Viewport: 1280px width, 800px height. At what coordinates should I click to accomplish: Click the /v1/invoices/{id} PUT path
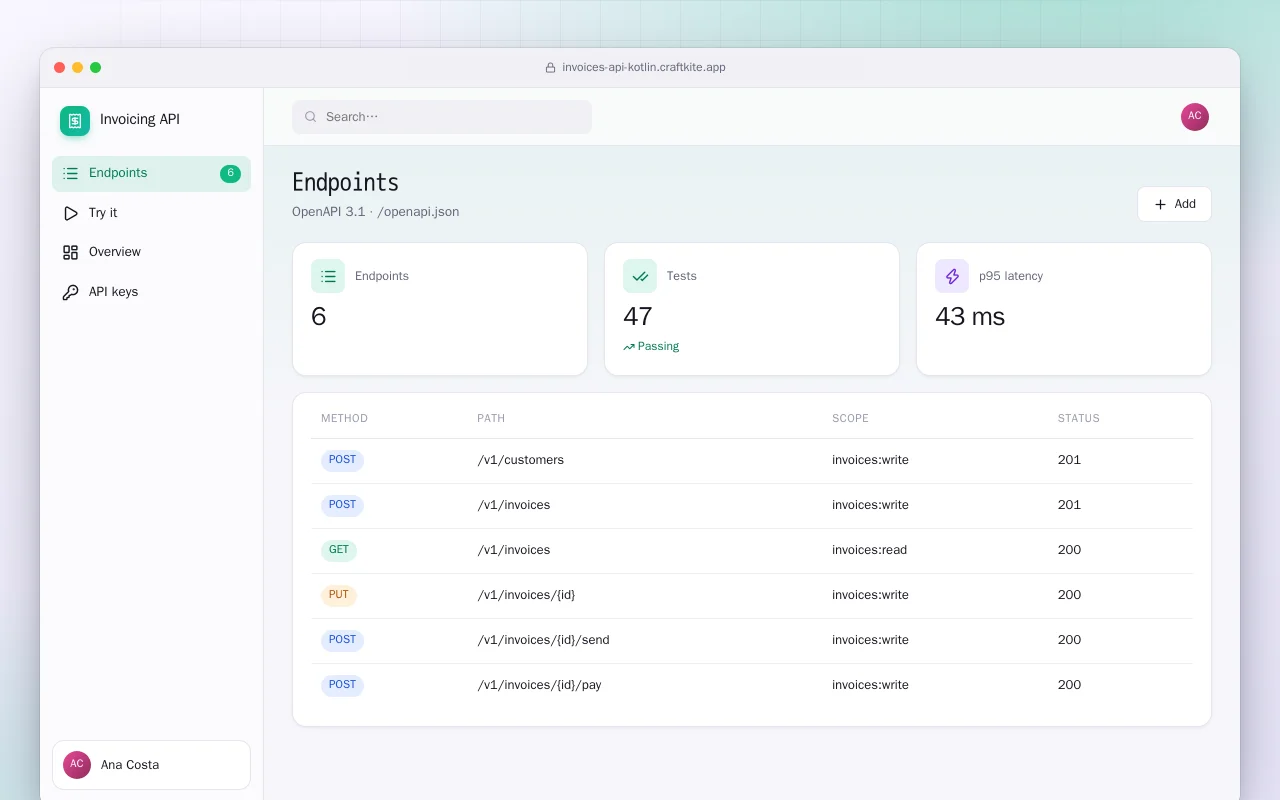tap(526, 596)
